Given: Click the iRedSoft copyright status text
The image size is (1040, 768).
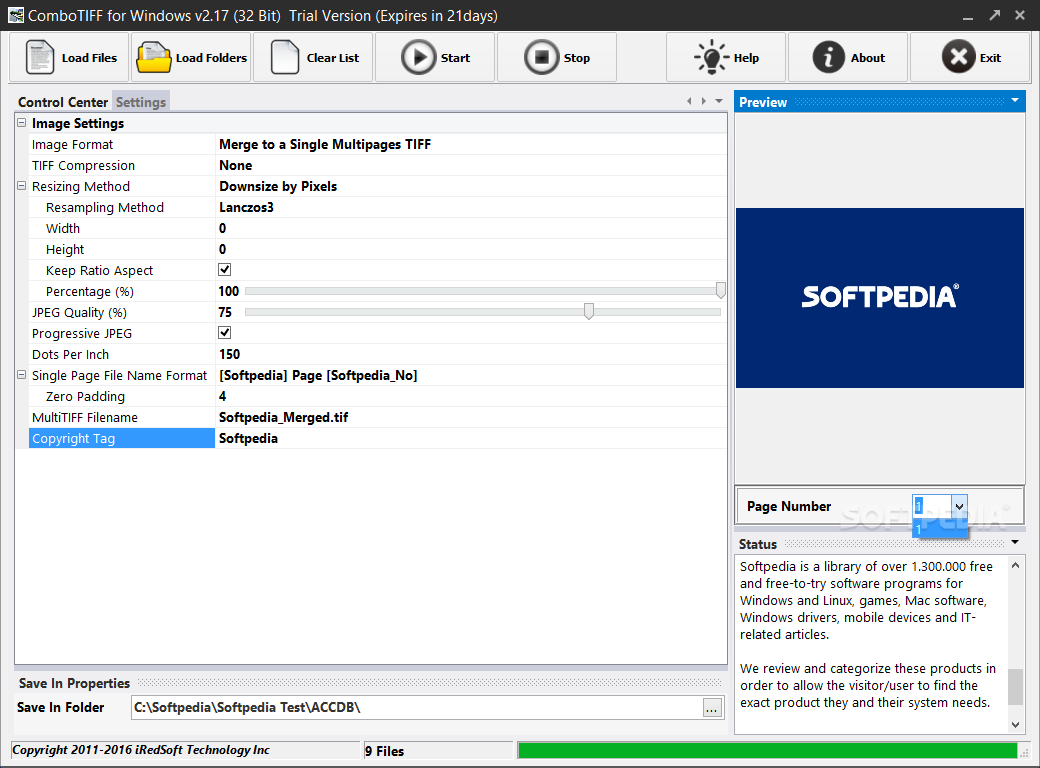Looking at the screenshot, I should pos(141,750).
